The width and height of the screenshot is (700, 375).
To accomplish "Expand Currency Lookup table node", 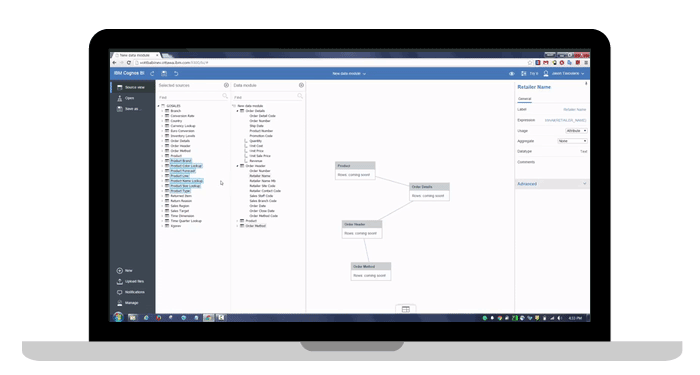I will [162, 126].
